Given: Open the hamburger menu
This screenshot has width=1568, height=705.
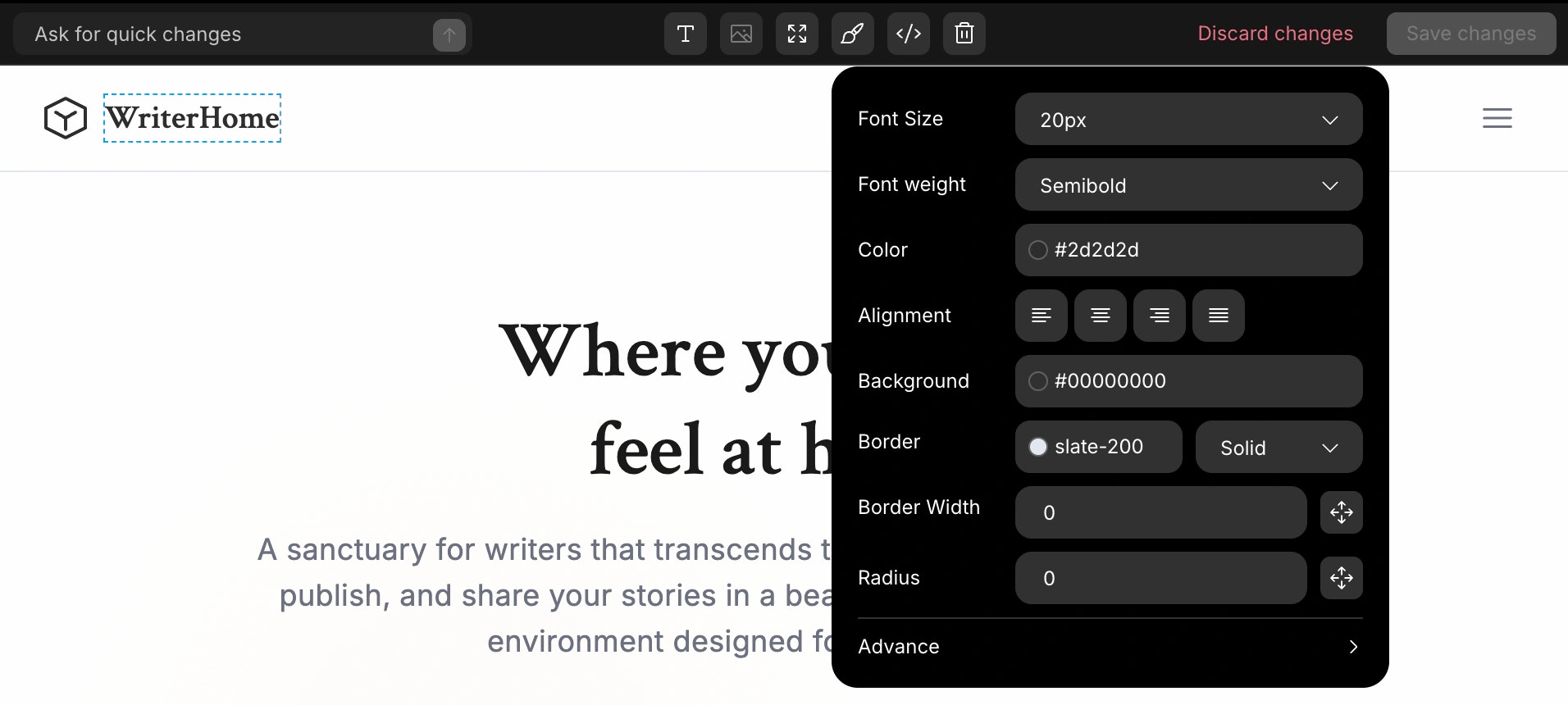Looking at the screenshot, I should (1497, 118).
